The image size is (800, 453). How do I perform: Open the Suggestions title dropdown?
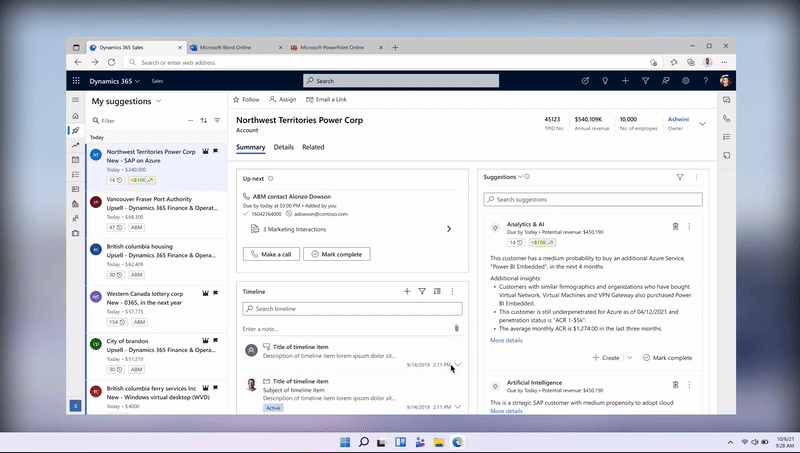point(520,177)
